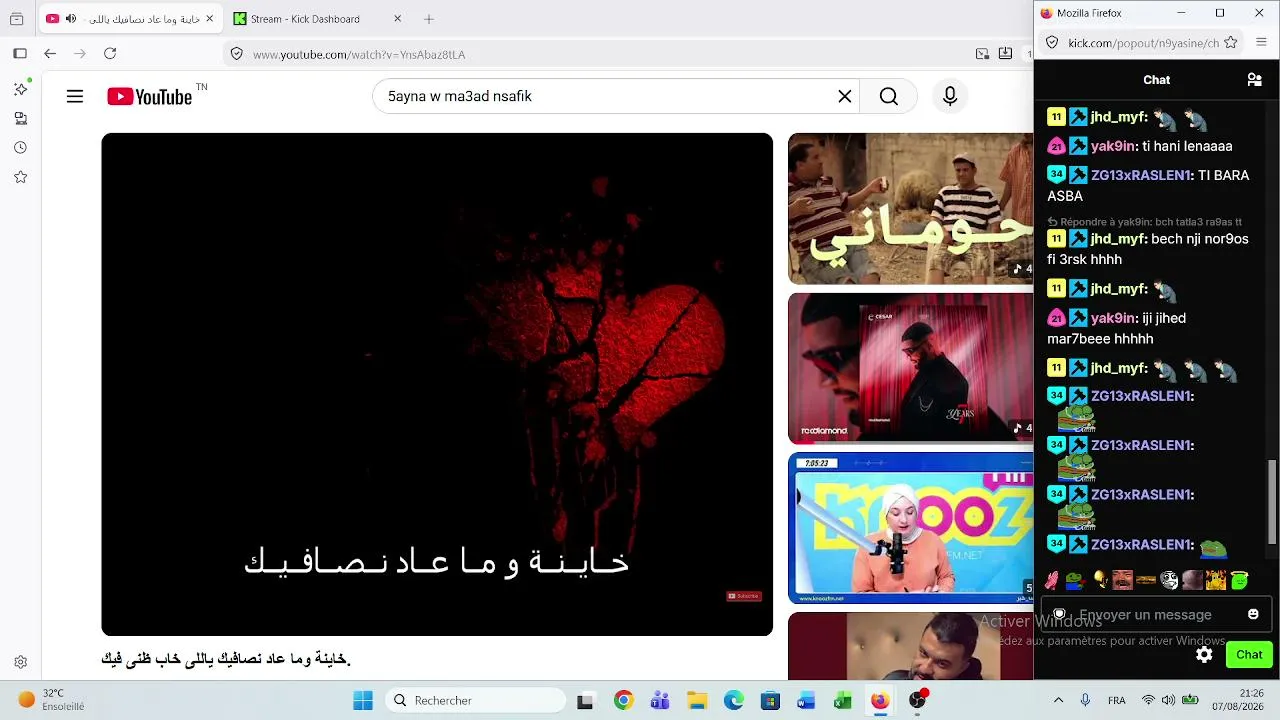Mute the YouTube tab's audio
Image resolution: width=1280 pixels, height=720 pixels.
pos(71,19)
